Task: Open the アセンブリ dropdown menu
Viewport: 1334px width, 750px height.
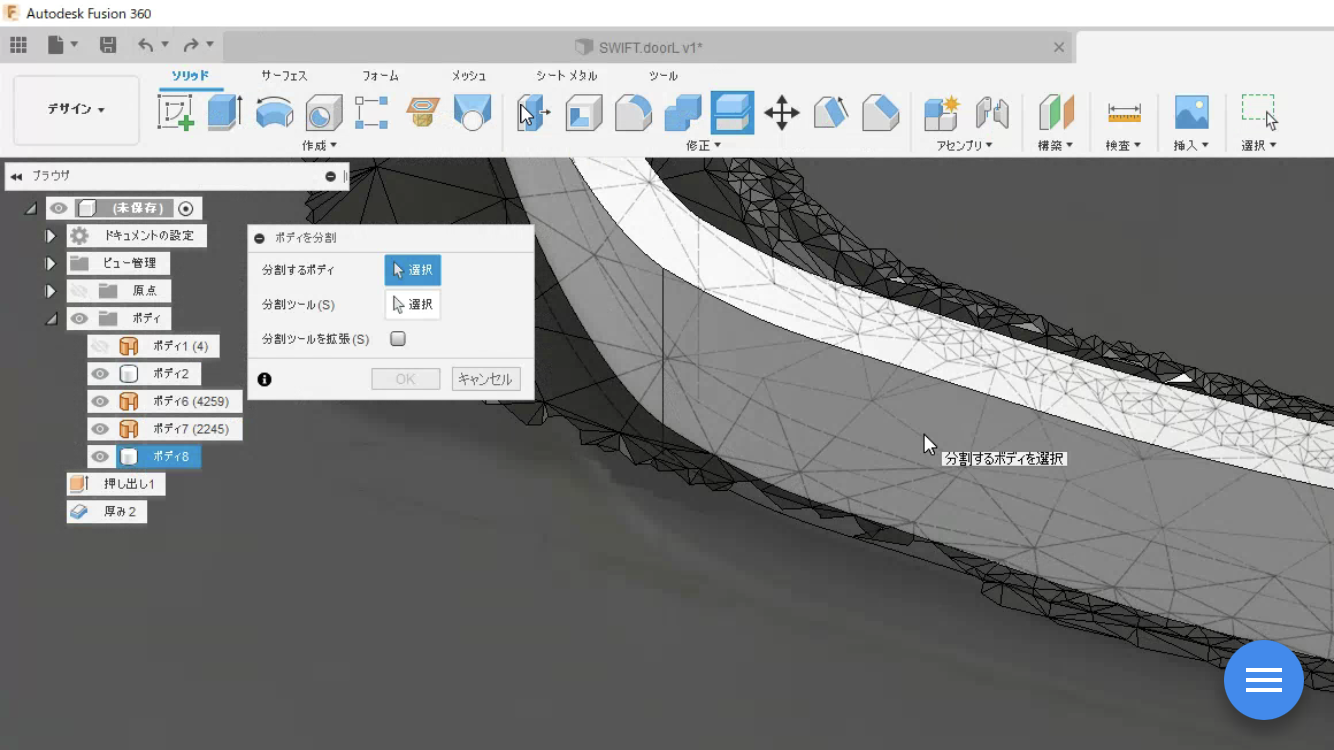Action: (965, 146)
